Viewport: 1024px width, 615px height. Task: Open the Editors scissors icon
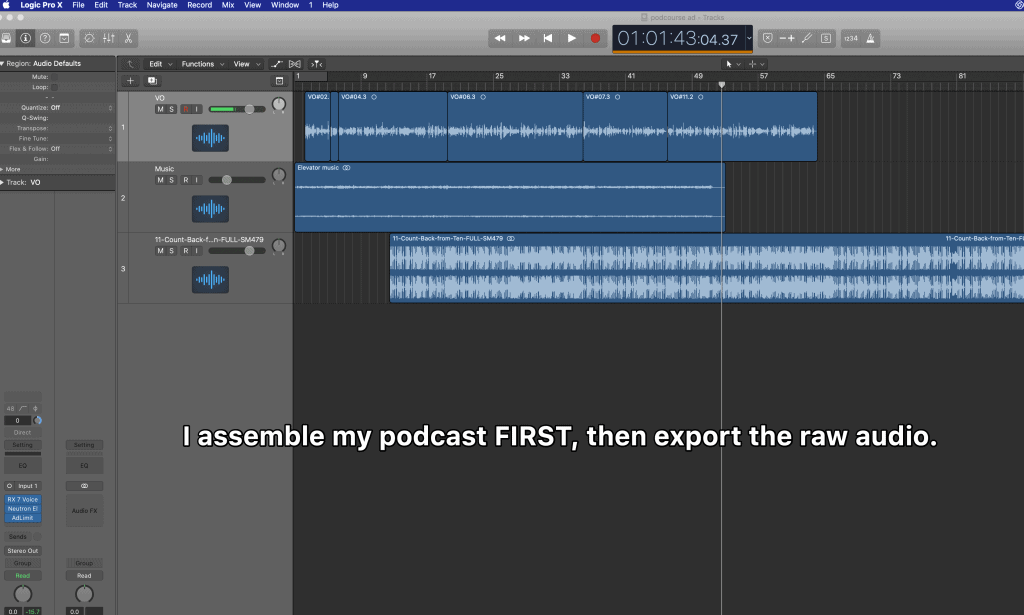coord(129,39)
